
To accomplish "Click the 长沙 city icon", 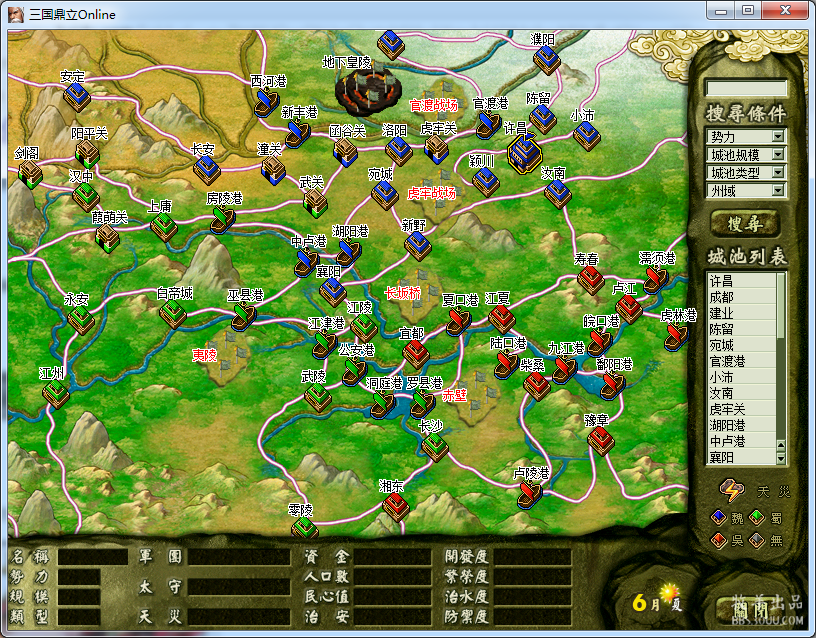I will point(435,446).
